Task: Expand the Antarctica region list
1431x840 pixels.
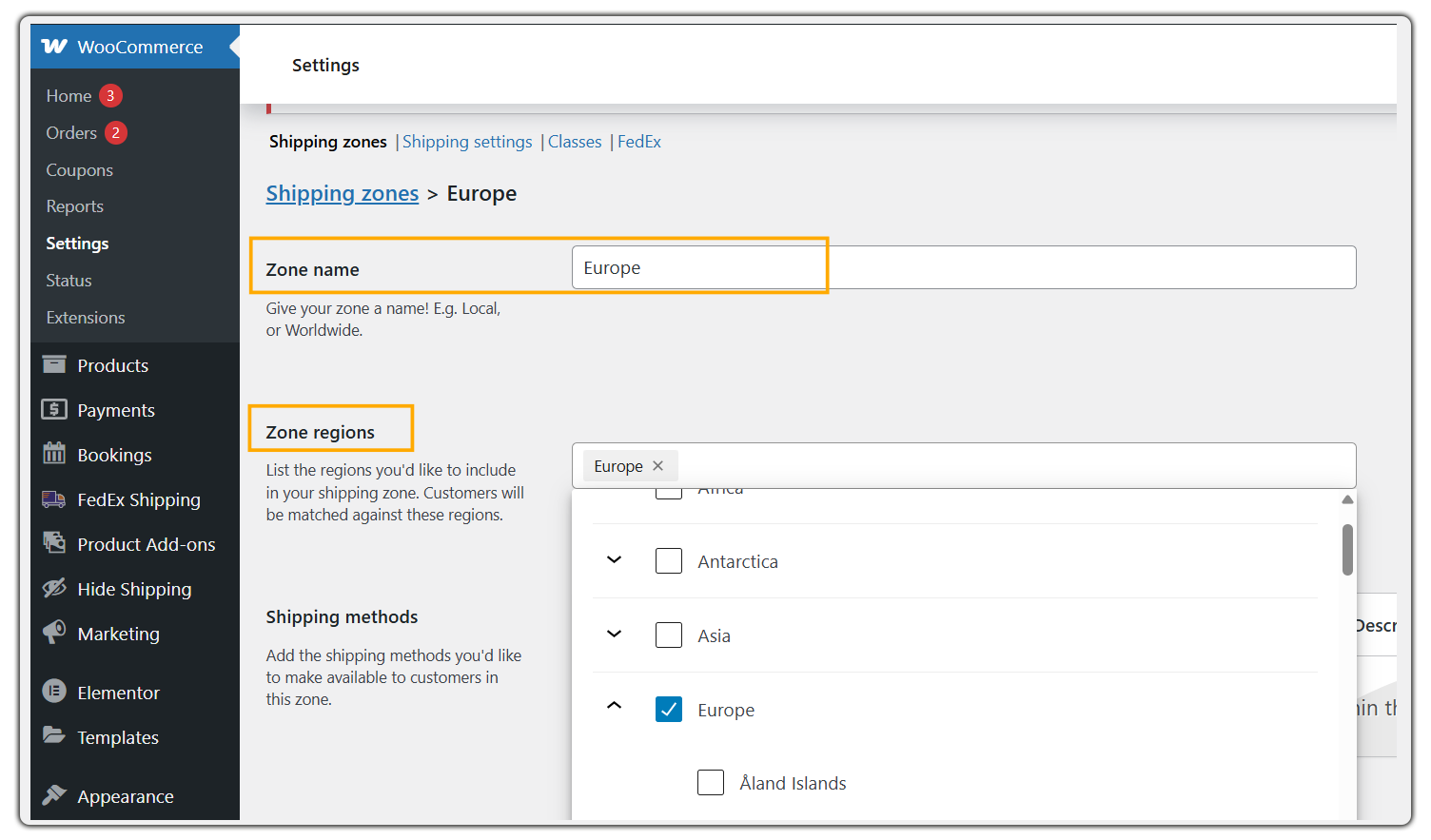Action: [x=615, y=560]
